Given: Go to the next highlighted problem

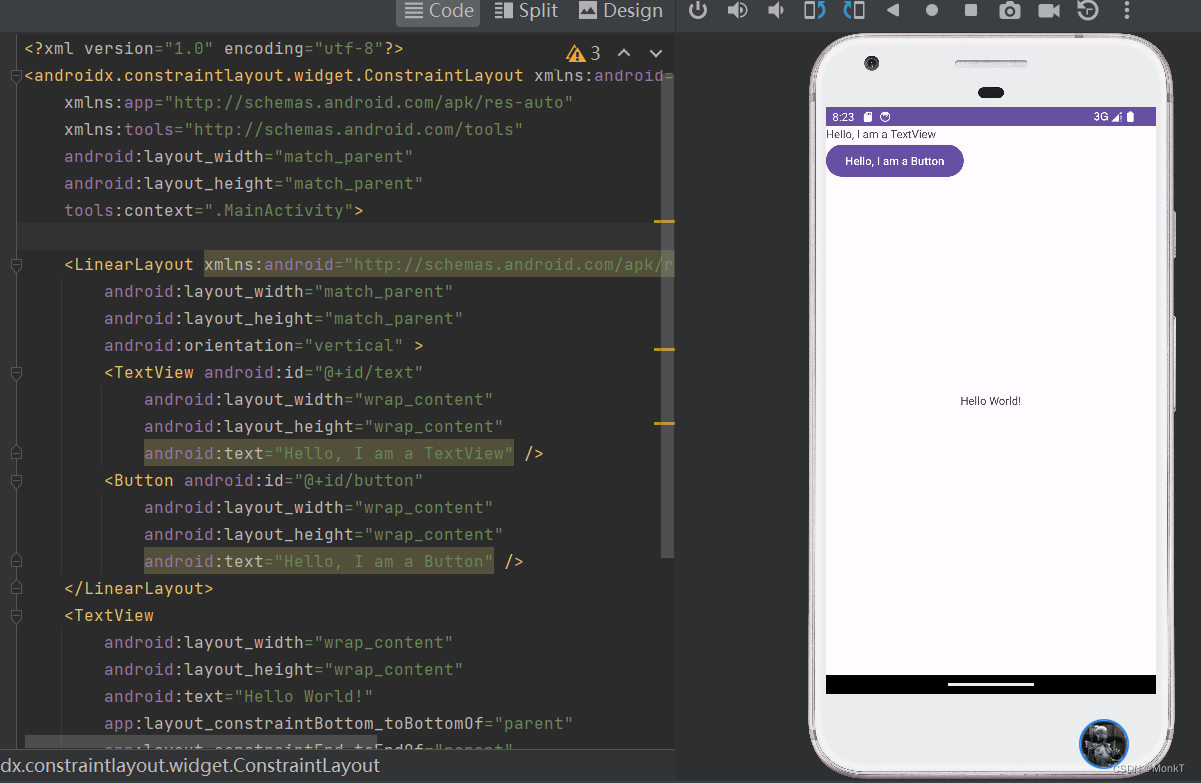Looking at the screenshot, I should tap(656, 53).
